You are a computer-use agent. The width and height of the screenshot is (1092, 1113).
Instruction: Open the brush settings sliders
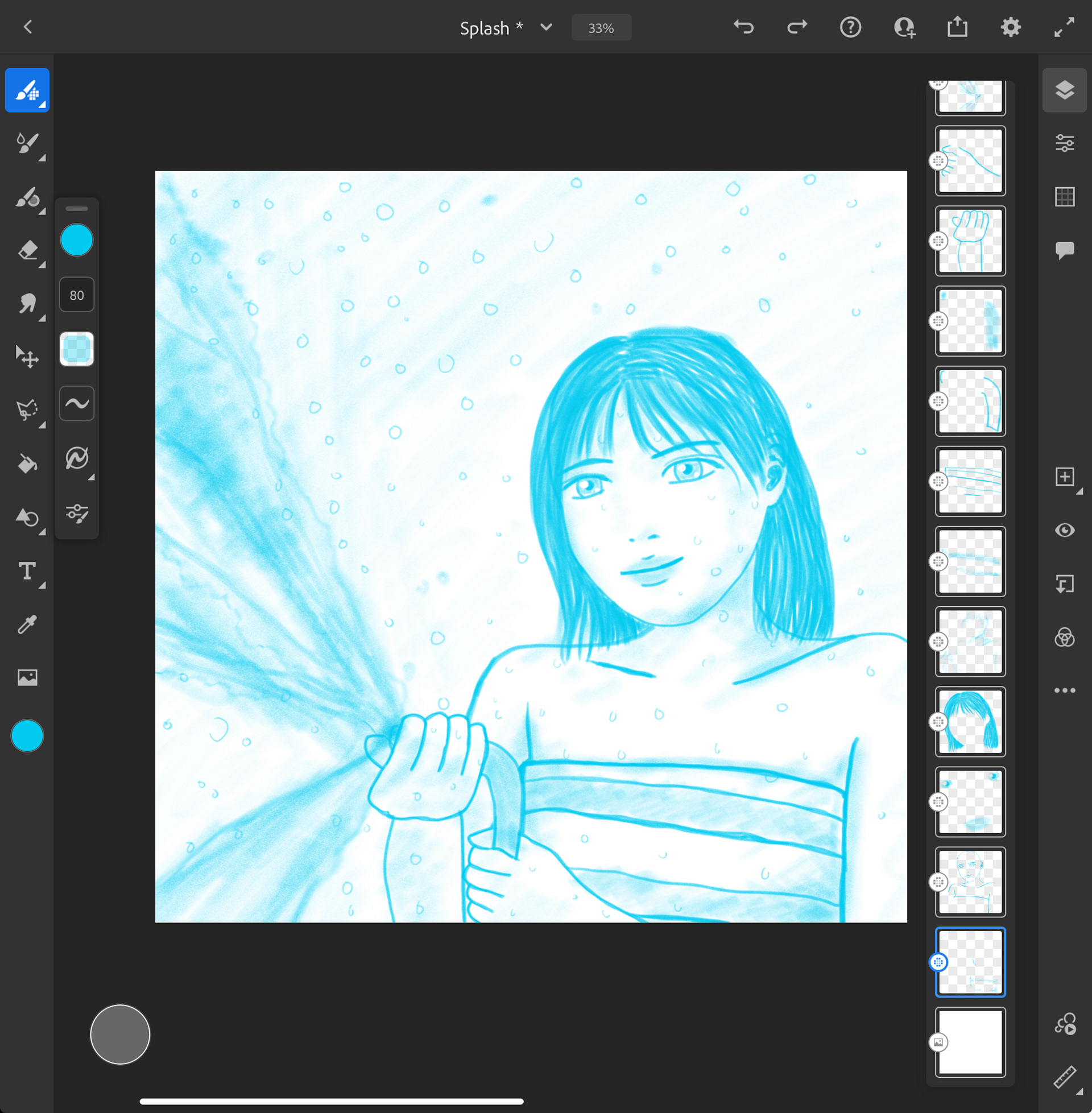click(x=77, y=512)
